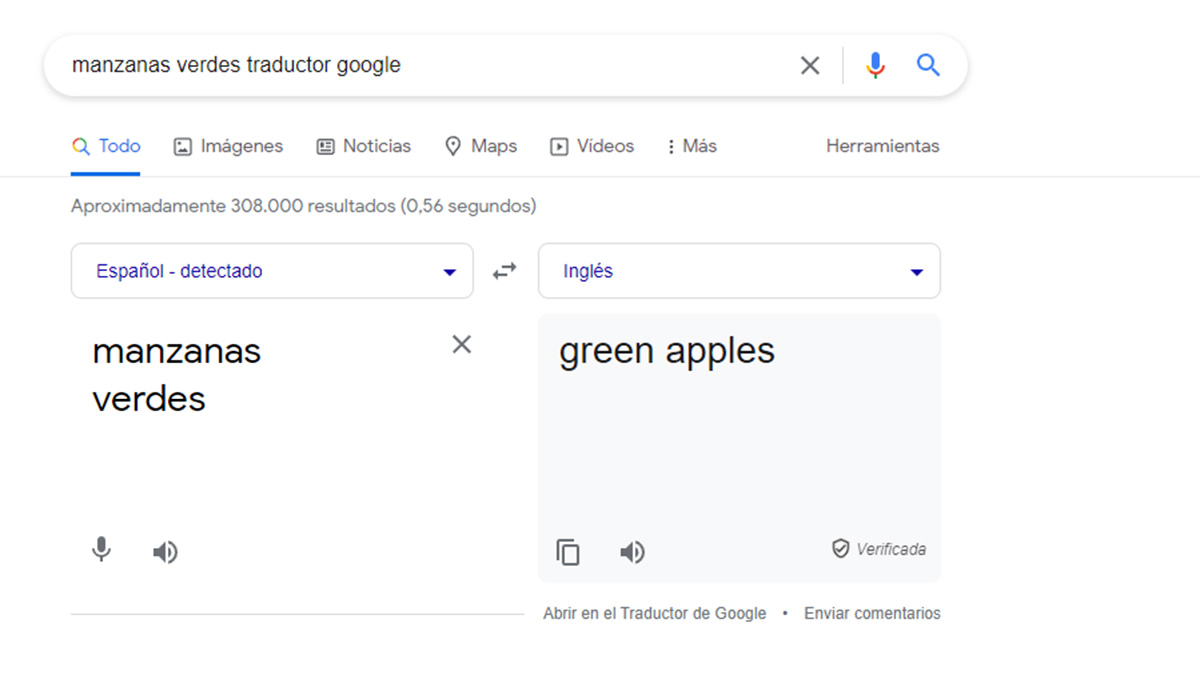Viewport: 1200px width, 675px height.
Task: Click the Enviar comentarios link
Action: [x=872, y=613]
